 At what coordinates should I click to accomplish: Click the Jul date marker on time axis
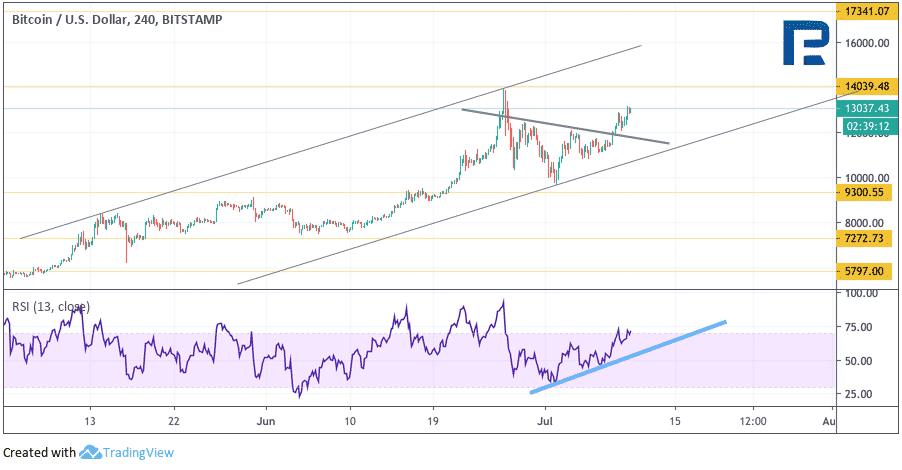coord(545,421)
